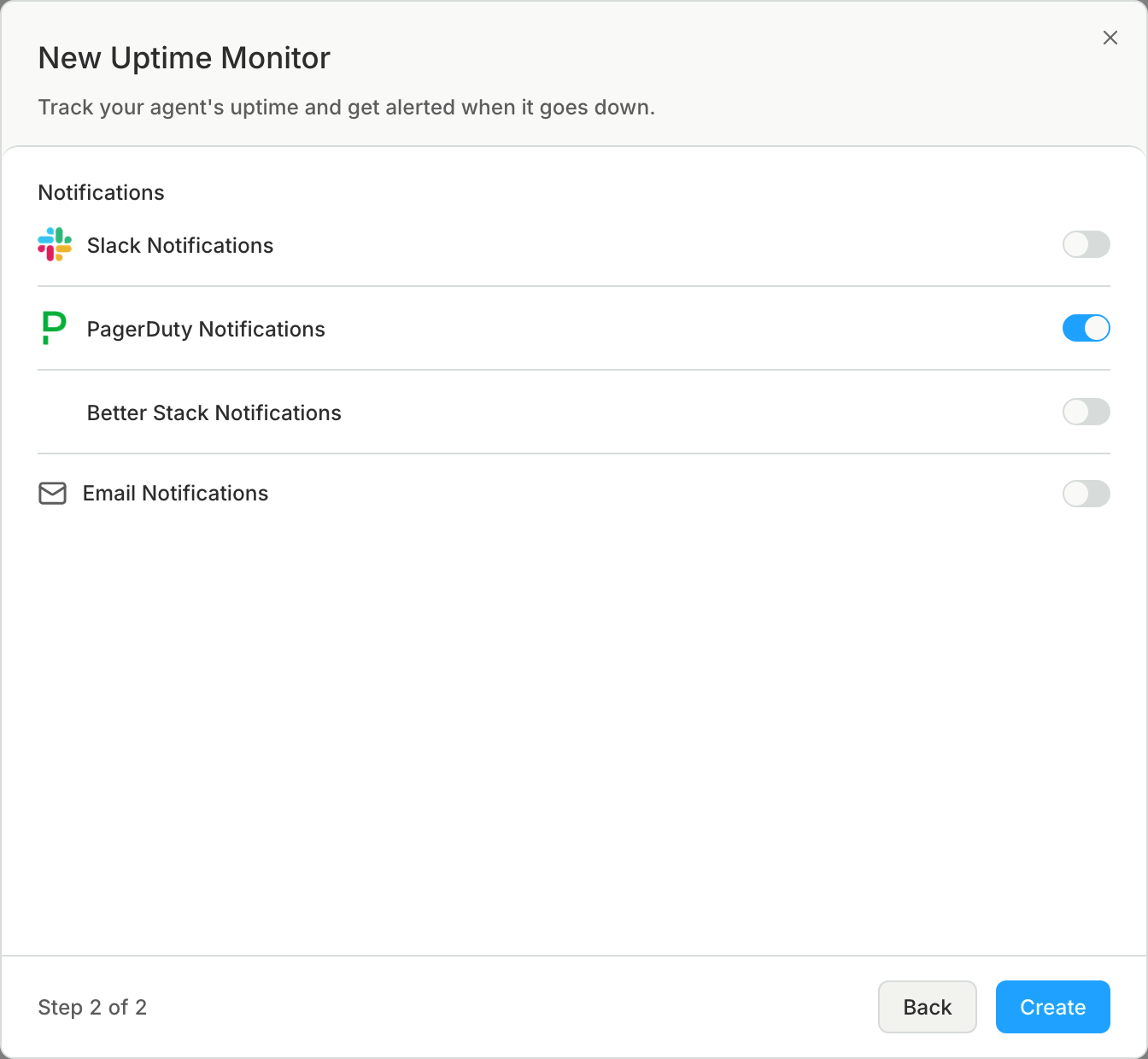Create the uptime monitor
1148x1059 pixels.
click(1053, 1007)
